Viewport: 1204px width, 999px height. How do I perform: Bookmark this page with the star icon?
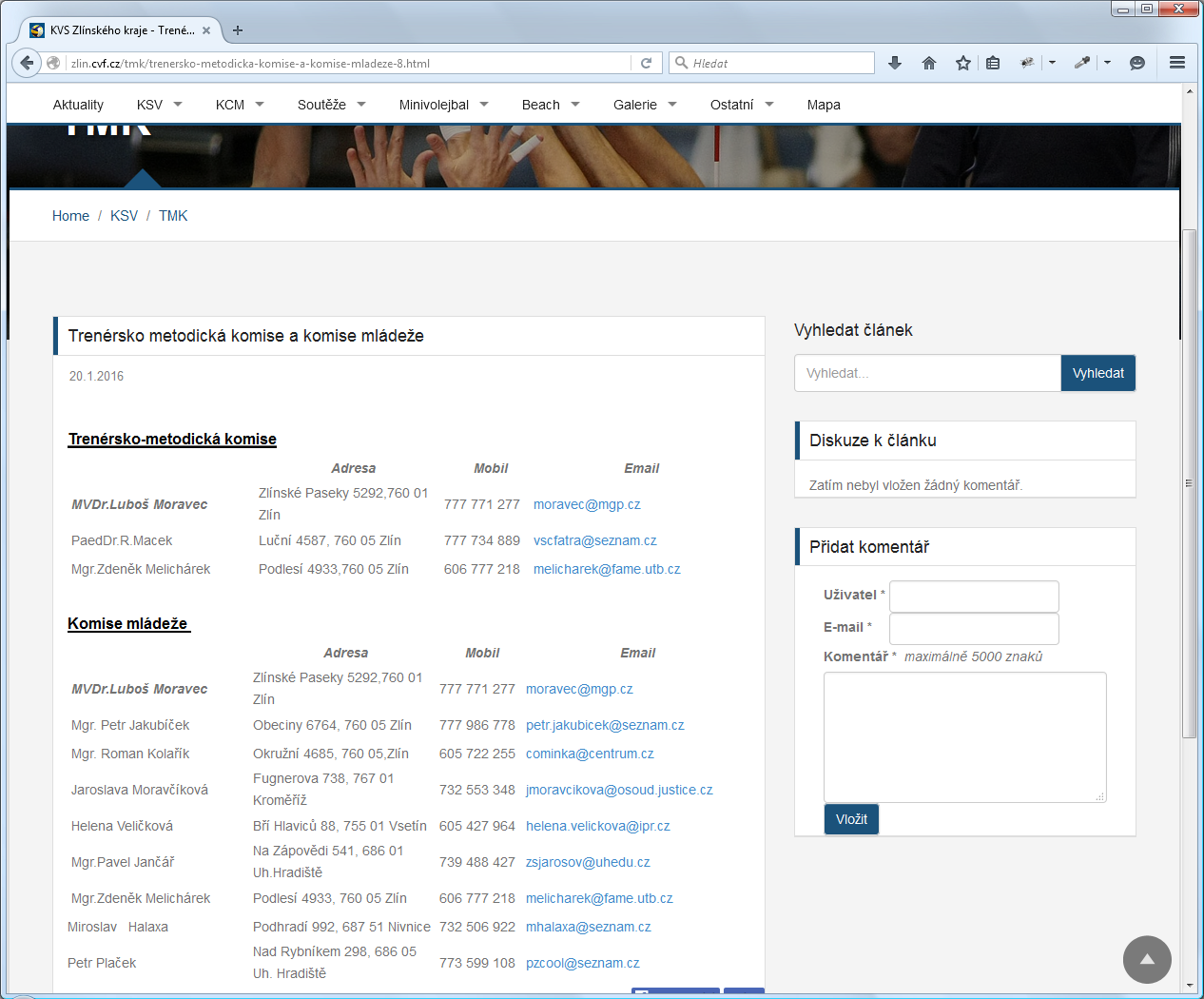963,63
